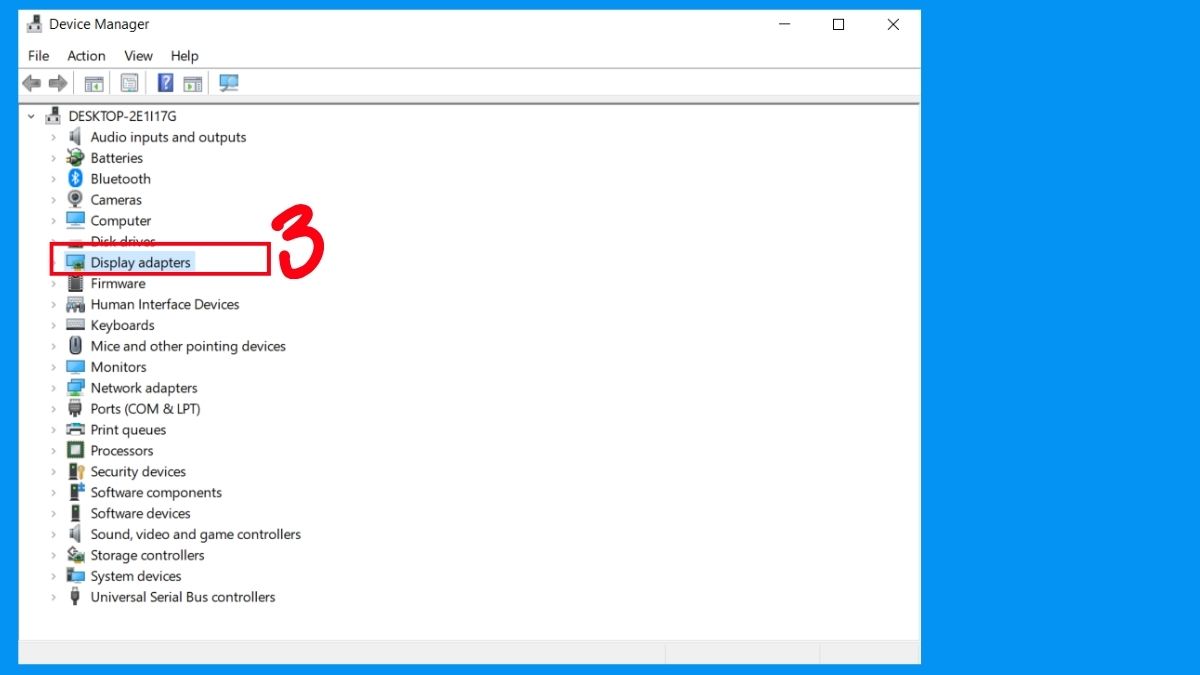1200x675 pixels.
Task: Click the Firmware chip icon
Action: pyautogui.click(x=75, y=283)
